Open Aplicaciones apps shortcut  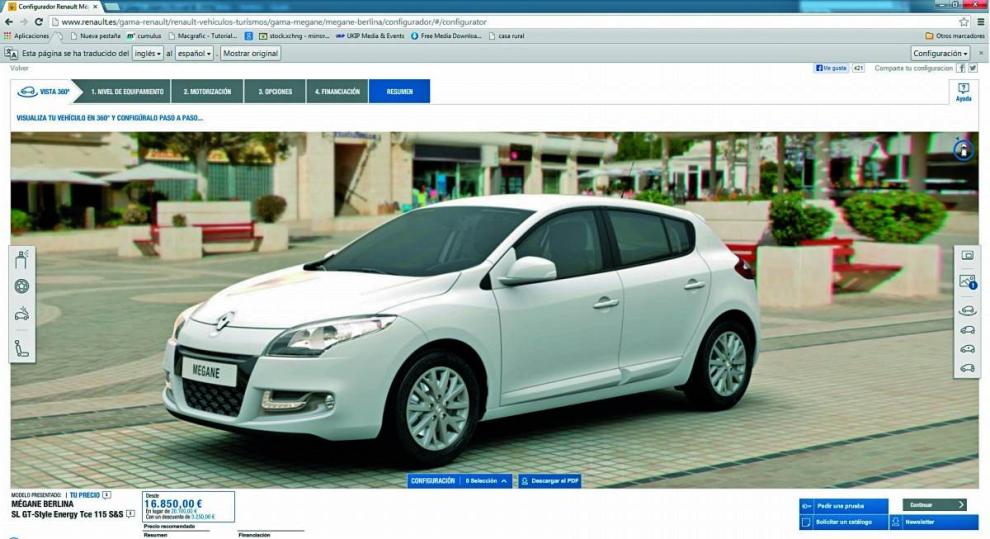tap(27, 36)
